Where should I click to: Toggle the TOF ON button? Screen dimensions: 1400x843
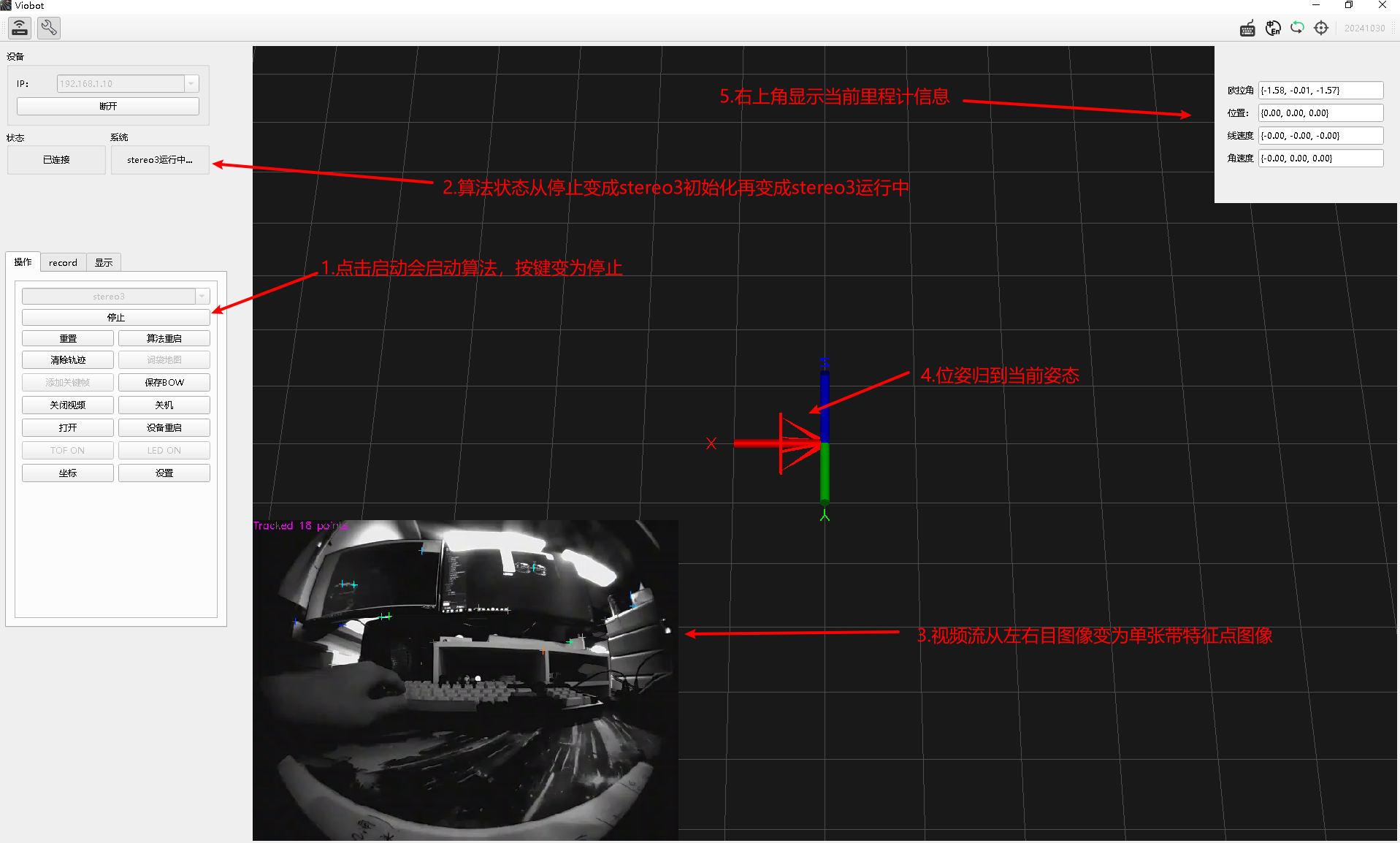pos(68,450)
